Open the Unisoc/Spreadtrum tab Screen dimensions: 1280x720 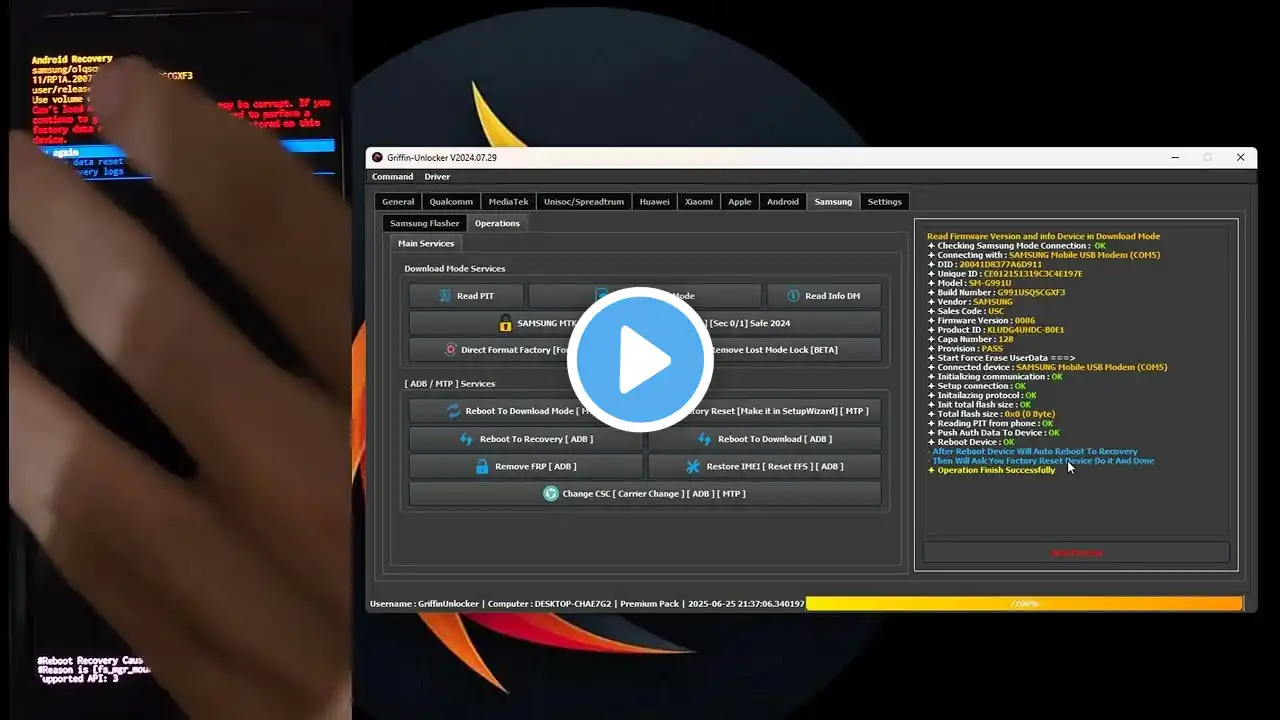tap(584, 202)
